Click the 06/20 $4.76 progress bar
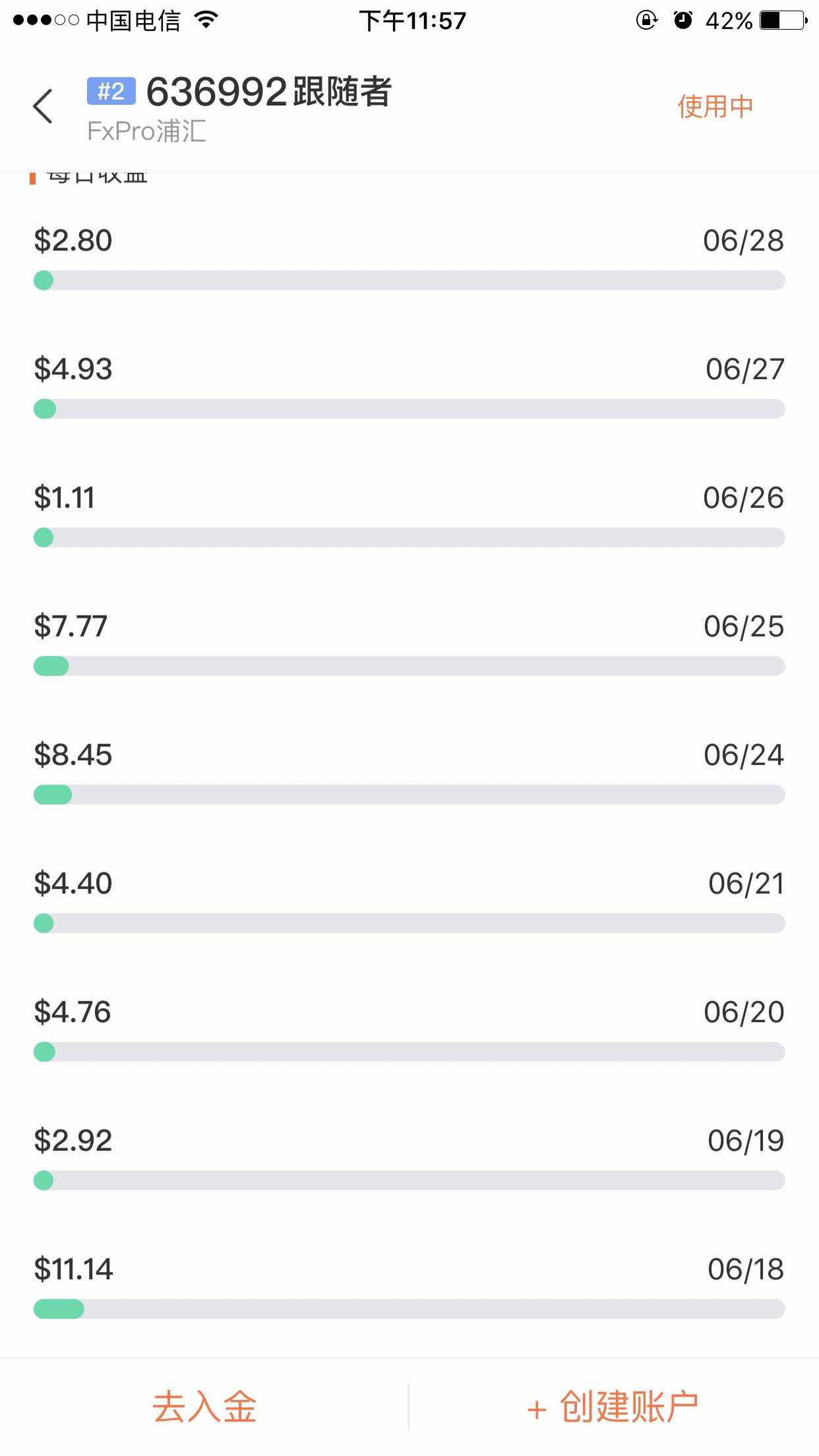The image size is (819, 1456). [x=409, y=1052]
